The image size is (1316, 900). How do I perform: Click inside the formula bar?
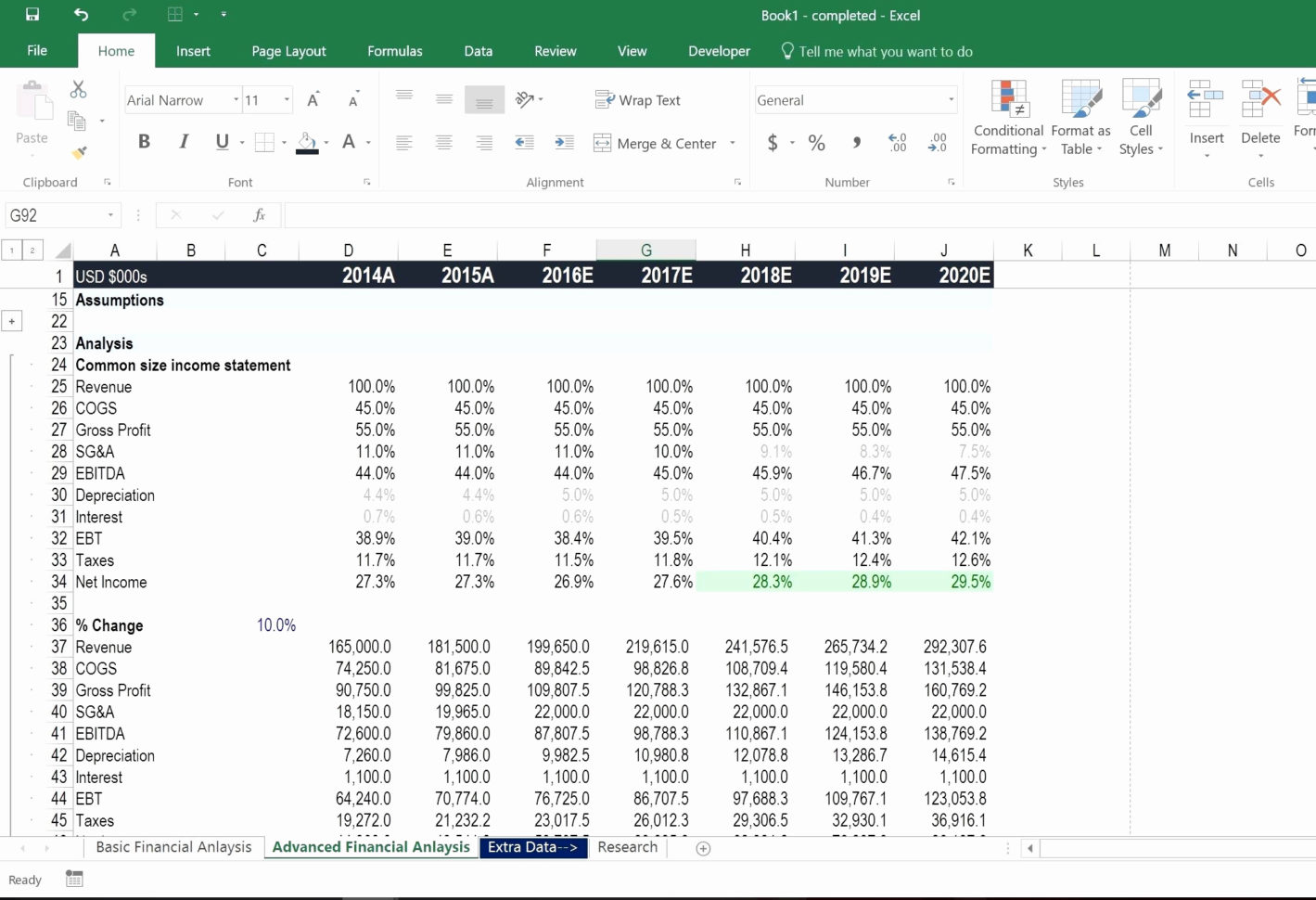coord(649,214)
